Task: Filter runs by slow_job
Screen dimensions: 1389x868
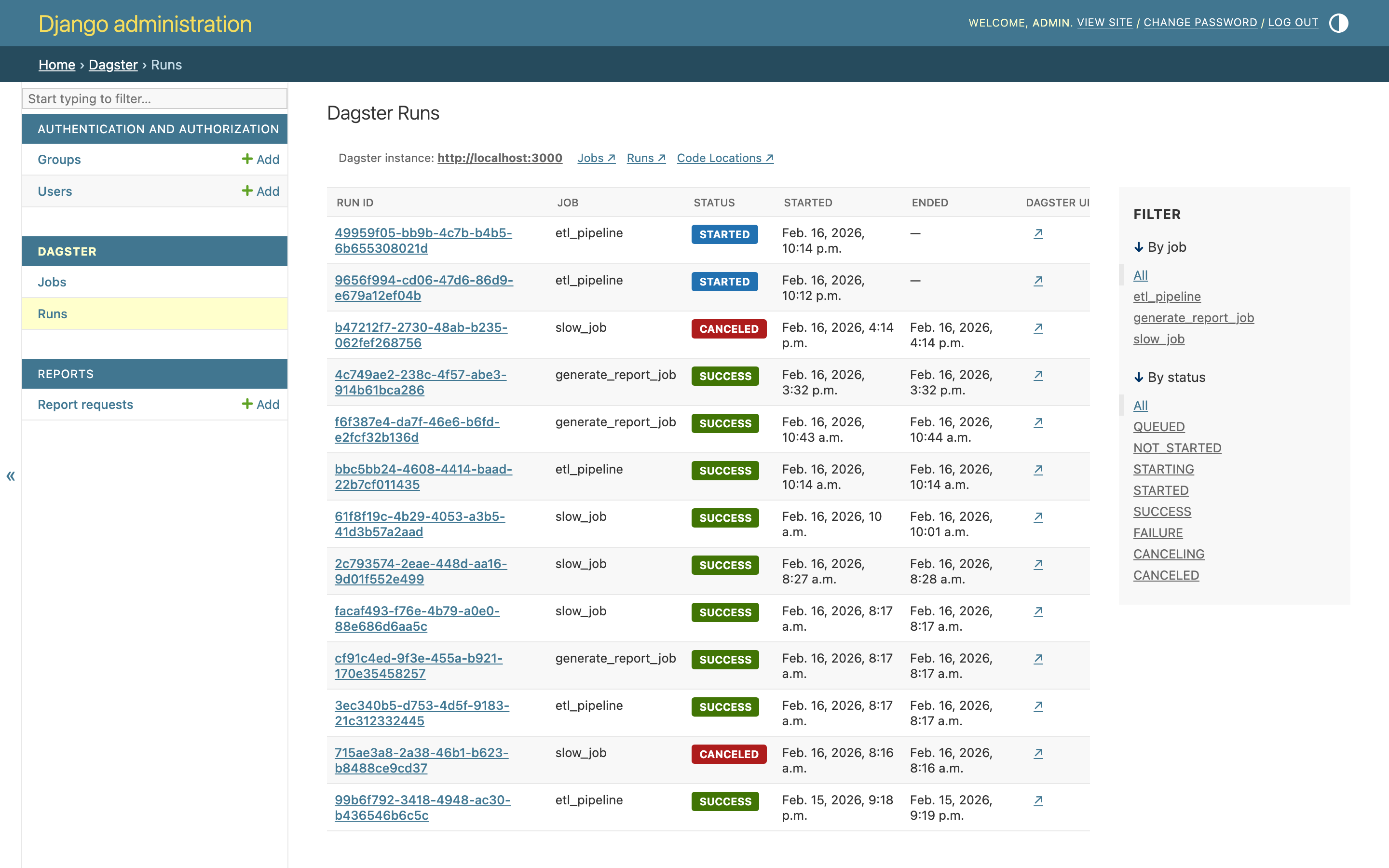Action: (1159, 339)
